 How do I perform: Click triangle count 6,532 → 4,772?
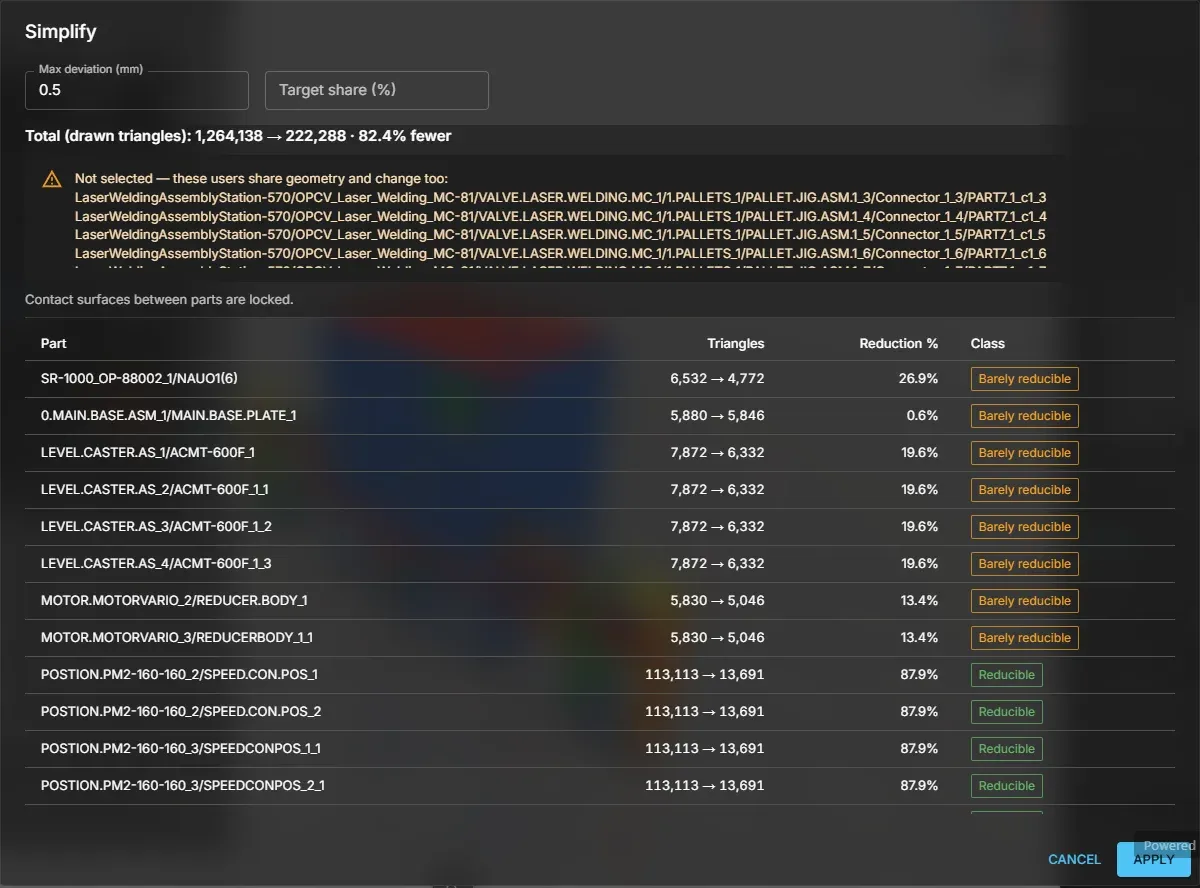(x=717, y=379)
